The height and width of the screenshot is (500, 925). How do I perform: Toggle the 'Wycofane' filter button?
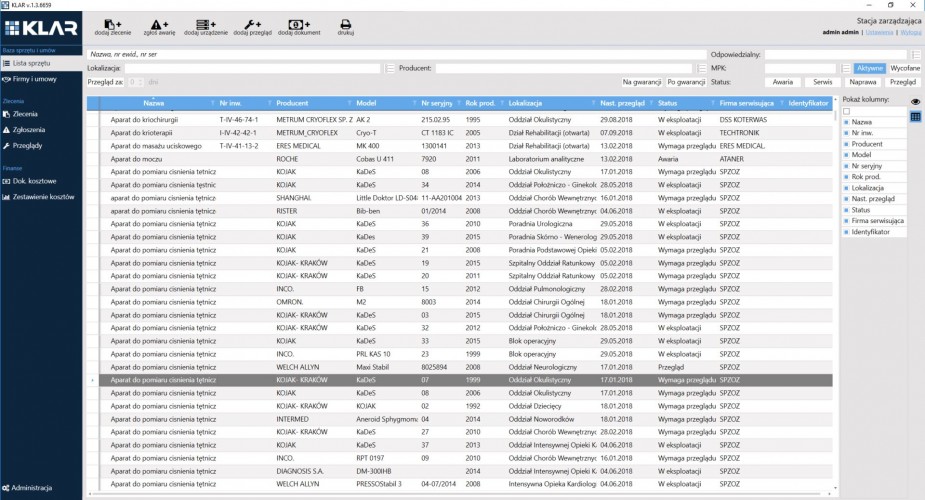tap(905, 68)
